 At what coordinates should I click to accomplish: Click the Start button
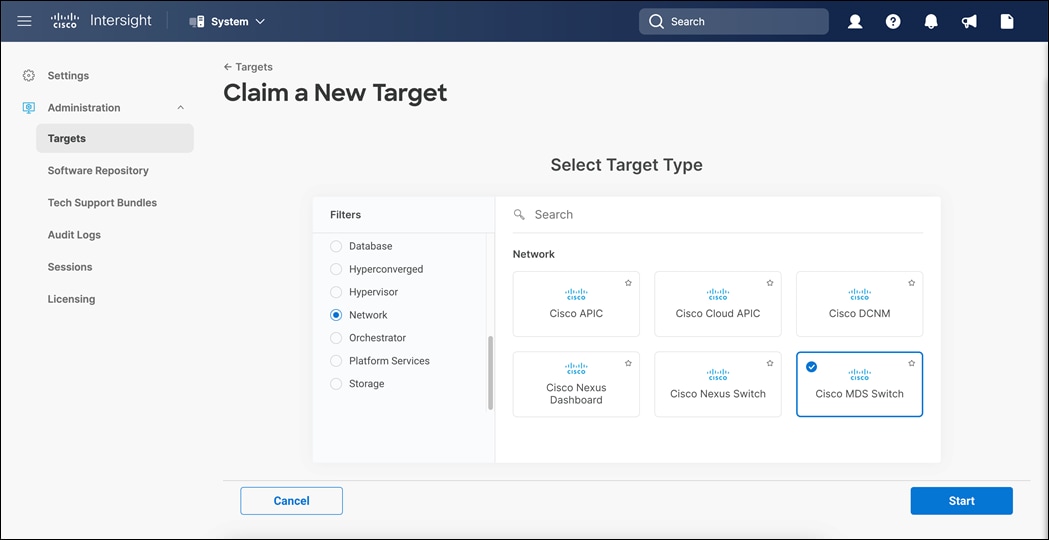coord(961,501)
